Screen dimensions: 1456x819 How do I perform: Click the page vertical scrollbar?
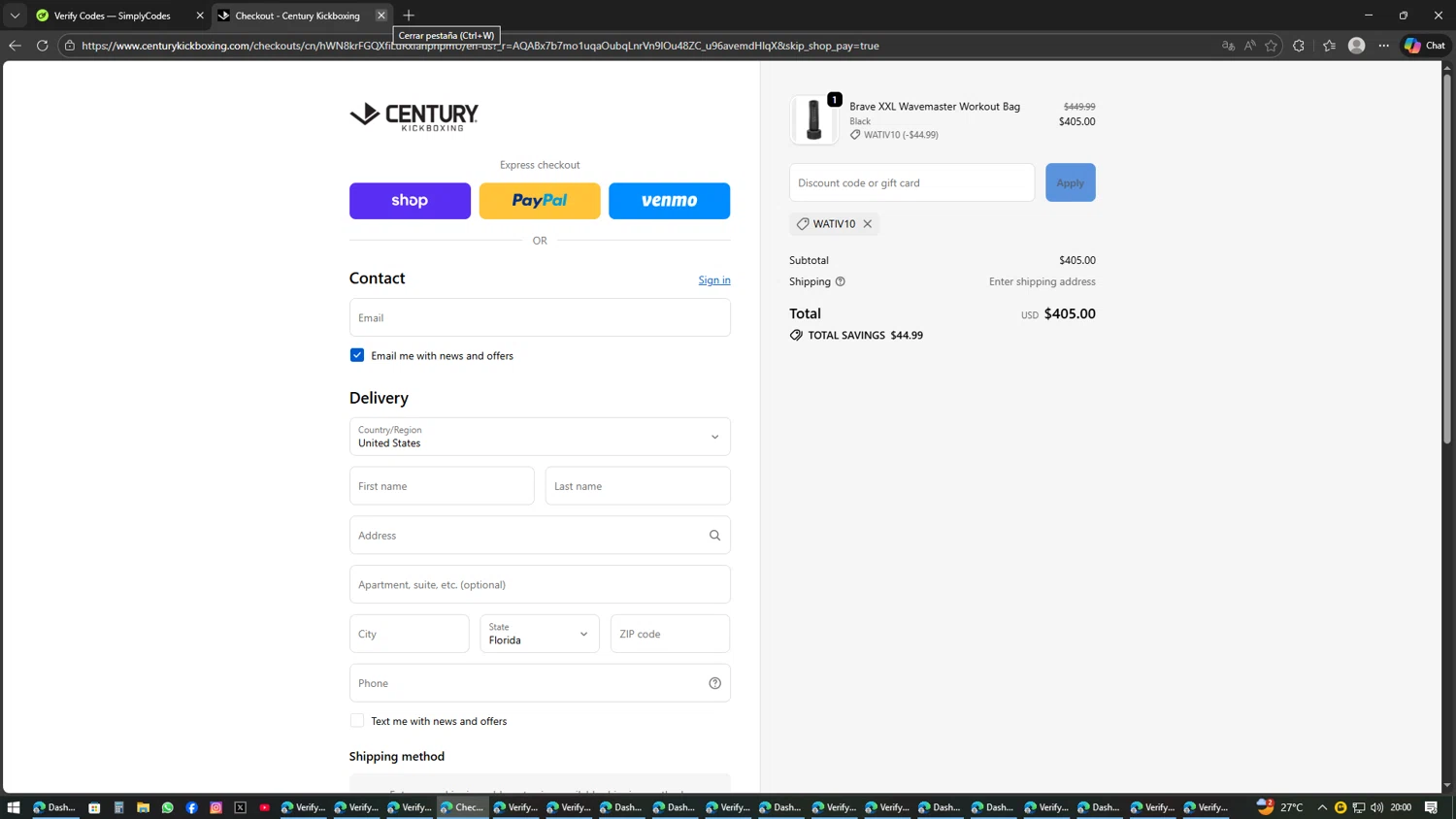pyautogui.click(x=1447, y=259)
